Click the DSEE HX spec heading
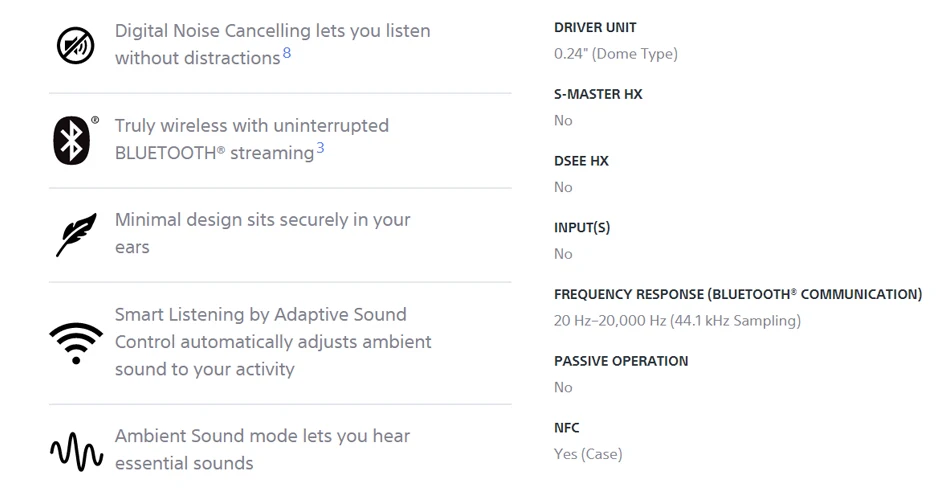950x491 pixels. [581, 161]
